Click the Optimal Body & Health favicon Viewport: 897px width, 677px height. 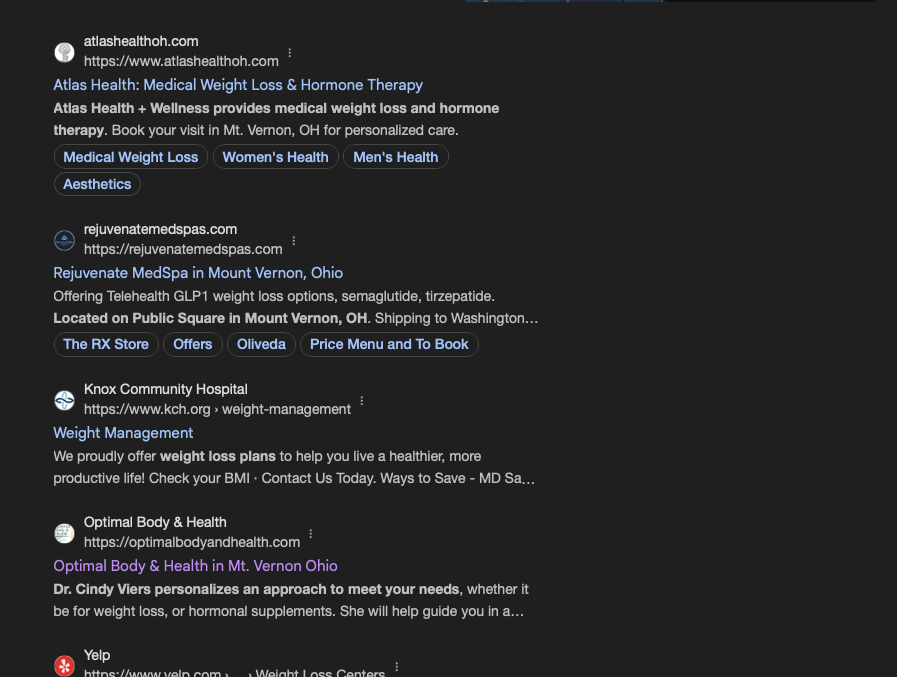click(x=64, y=533)
